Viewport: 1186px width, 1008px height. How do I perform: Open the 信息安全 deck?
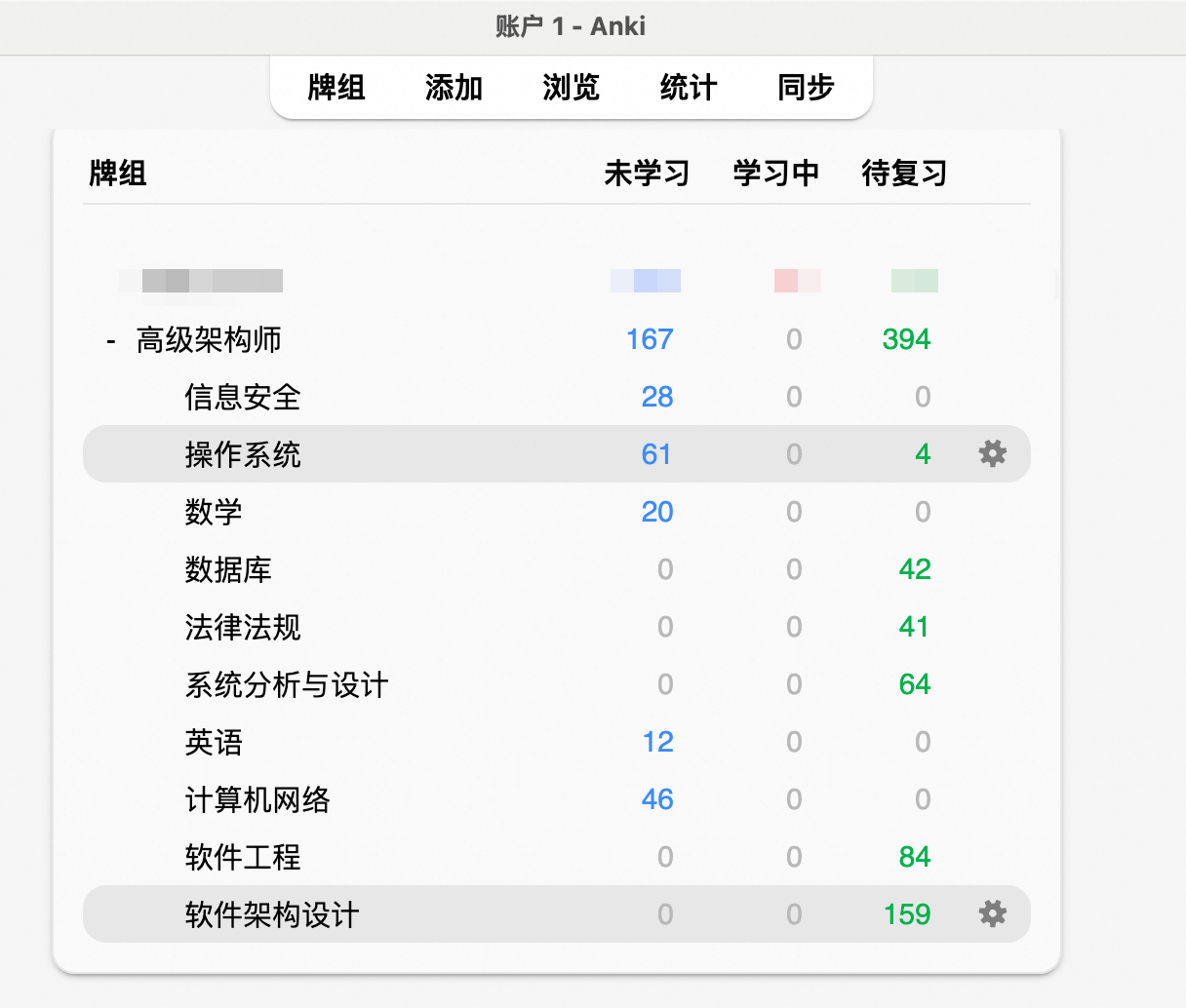click(x=243, y=397)
